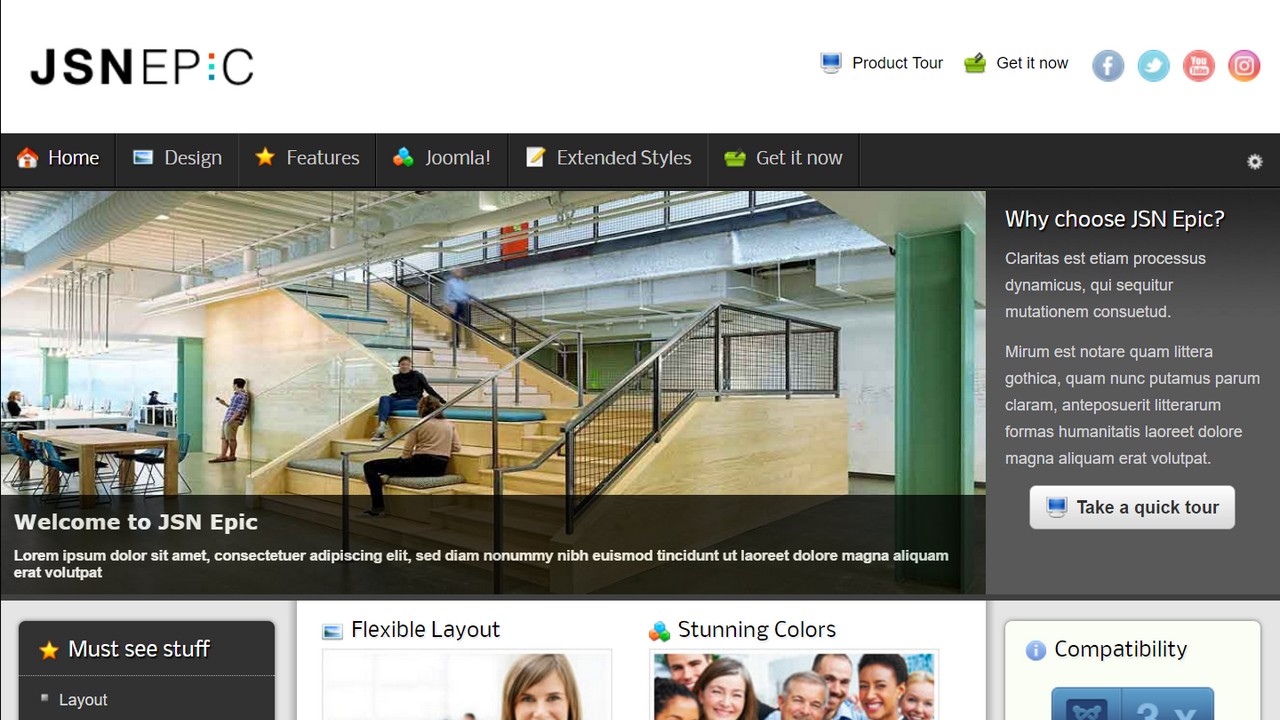Viewport: 1280px width, 720px height.
Task: Click the star icon beside Must see stuff
Action: click(x=49, y=650)
